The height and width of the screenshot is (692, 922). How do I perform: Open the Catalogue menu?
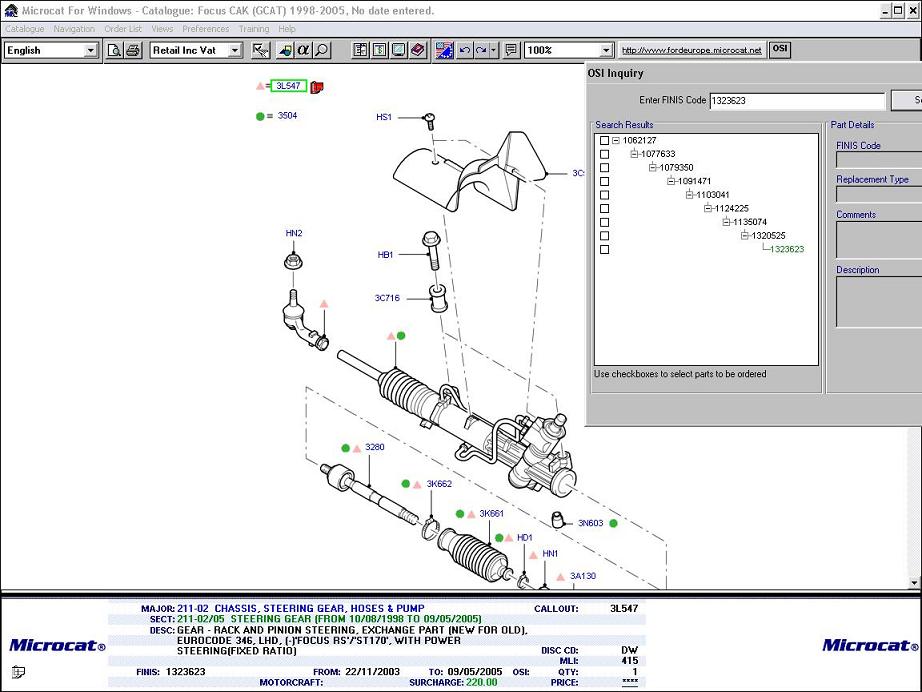pos(24,29)
